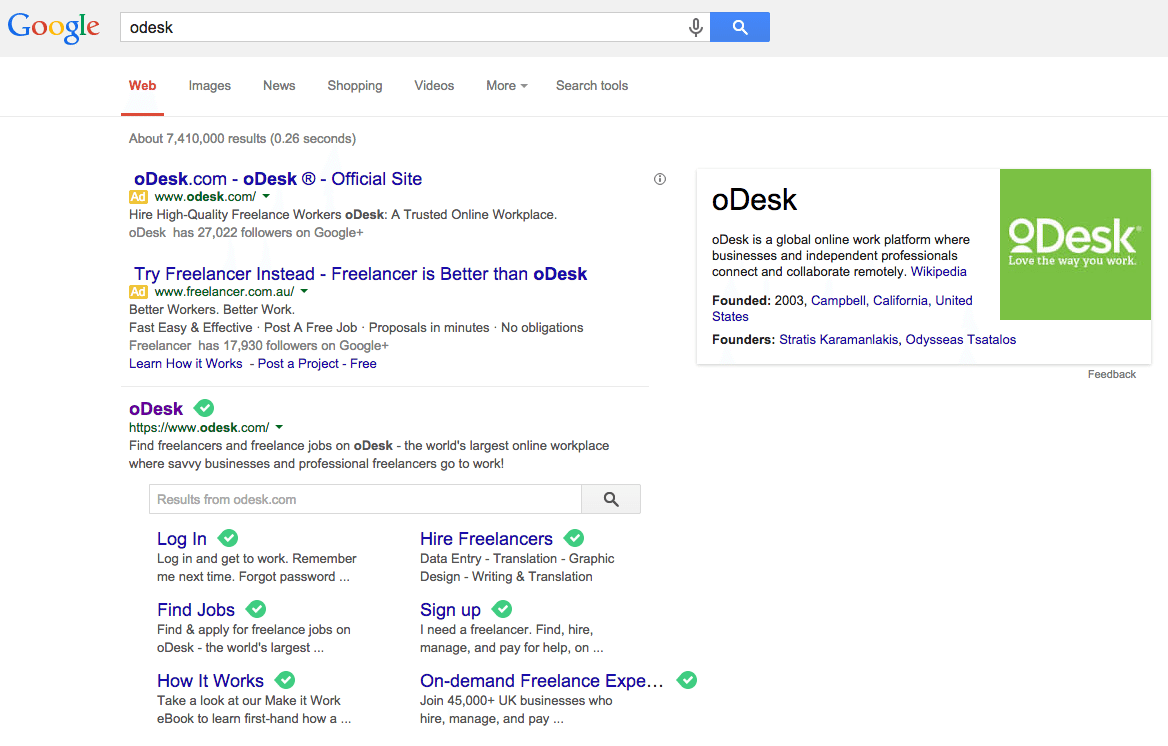Image resolution: width=1168 pixels, height=746 pixels.
Task: Click the Wikipedia link in the knowledge panel
Action: 938,271
